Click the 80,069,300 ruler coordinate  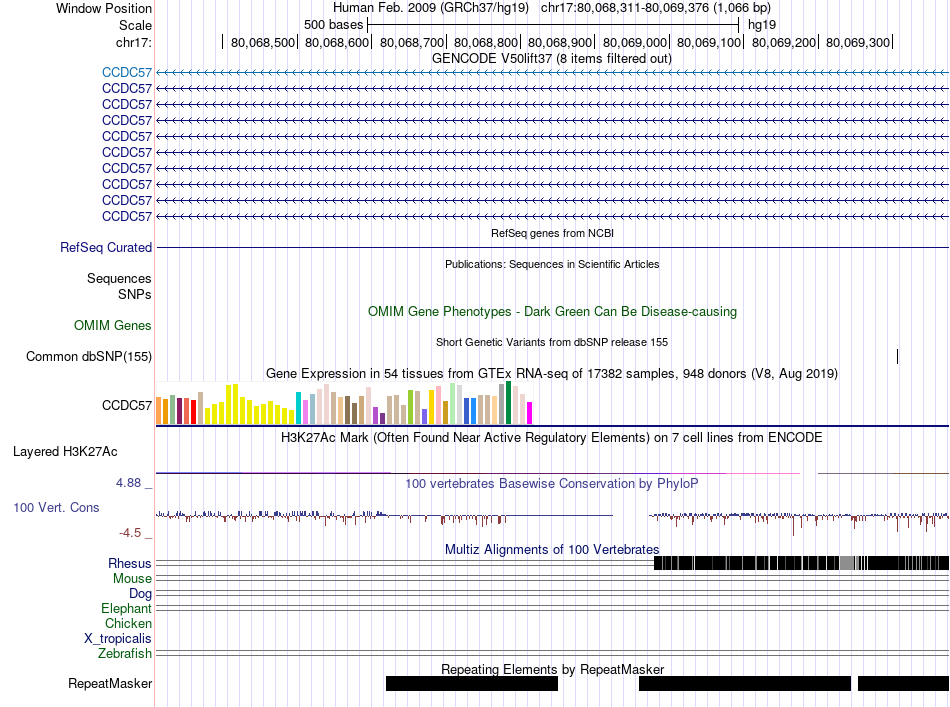pyautogui.click(x=858, y=42)
